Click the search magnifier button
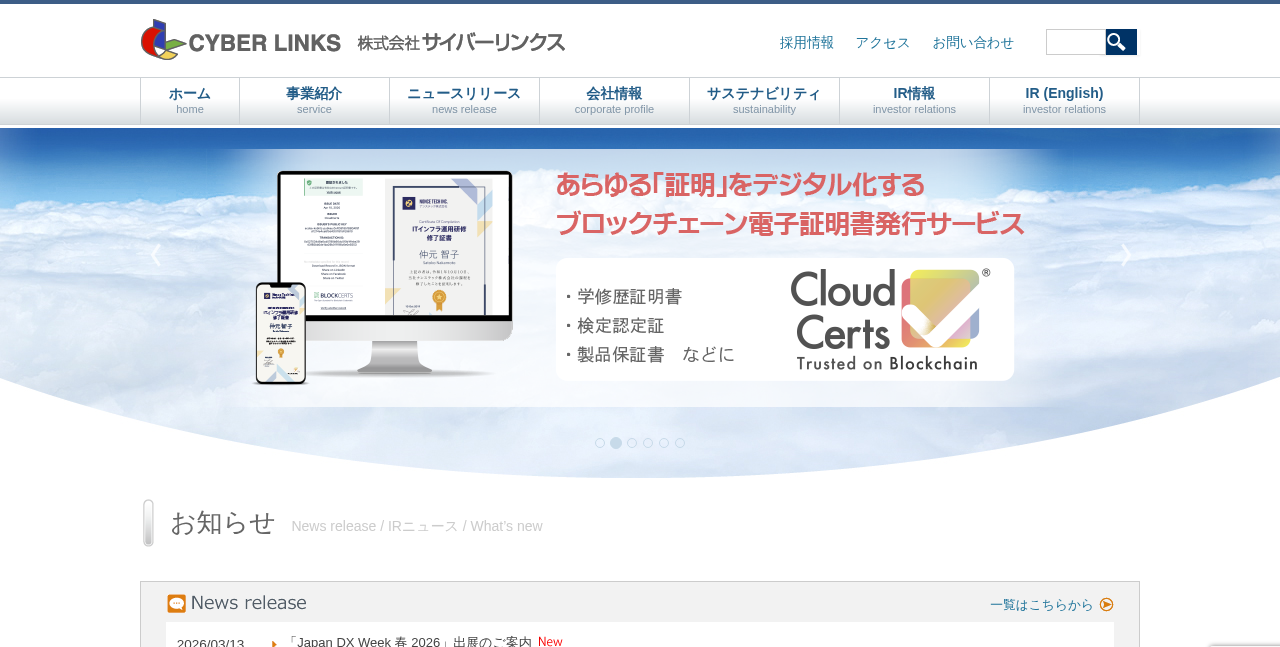1280x647 pixels. [x=1121, y=42]
